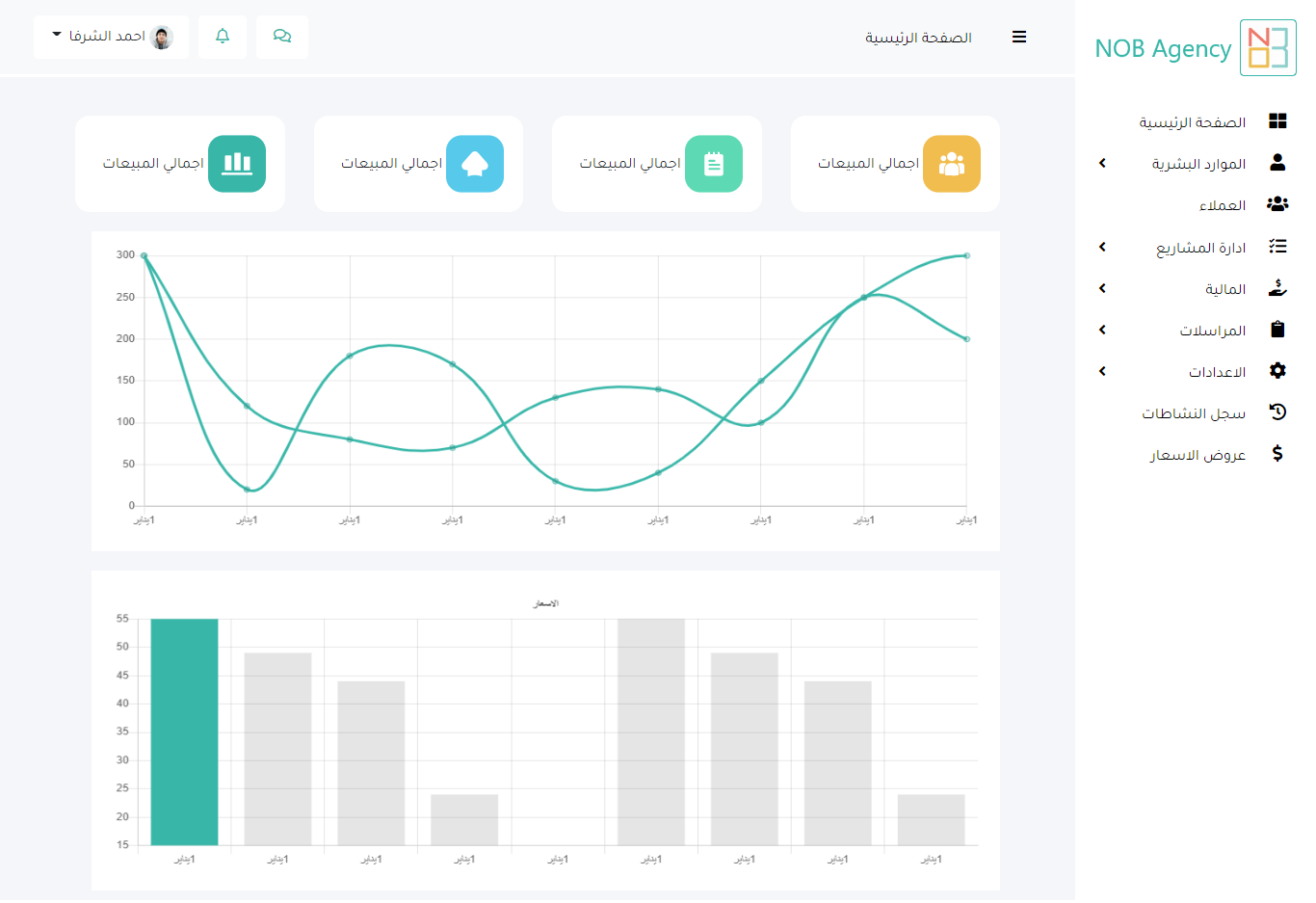Open the العملاء menu item
The image size is (1316, 903).
pos(1222,205)
